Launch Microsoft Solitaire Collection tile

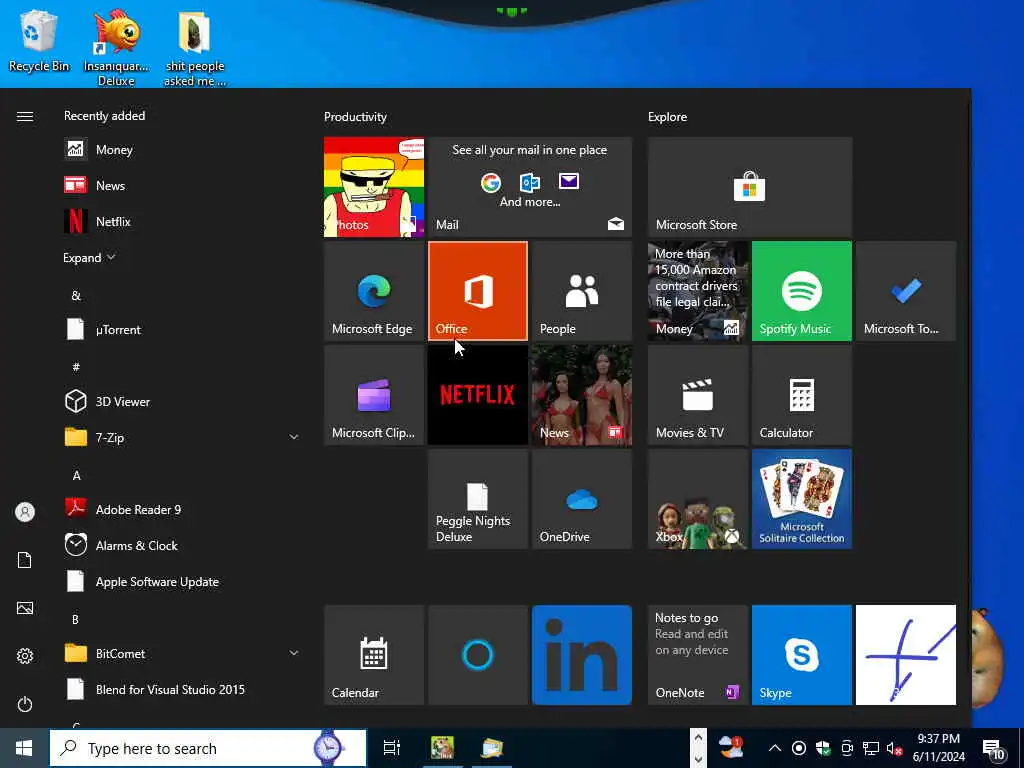pos(801,499)
